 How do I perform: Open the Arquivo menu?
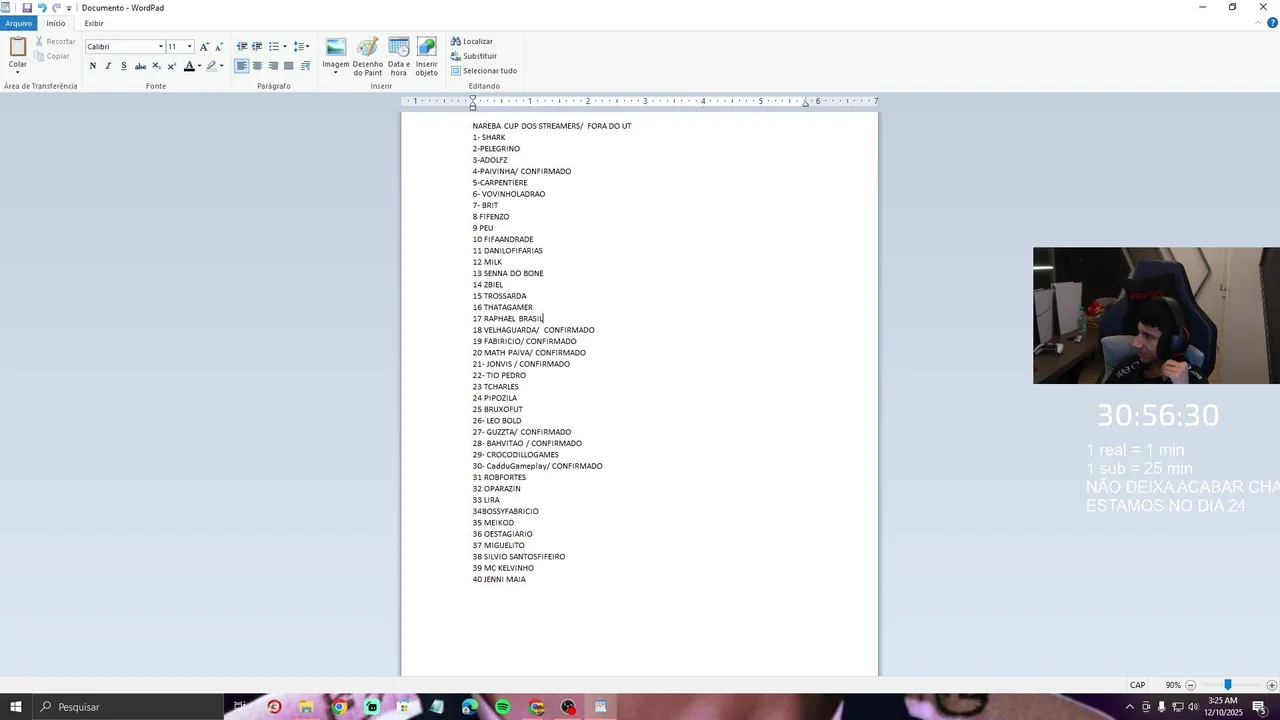click(18, 23)
